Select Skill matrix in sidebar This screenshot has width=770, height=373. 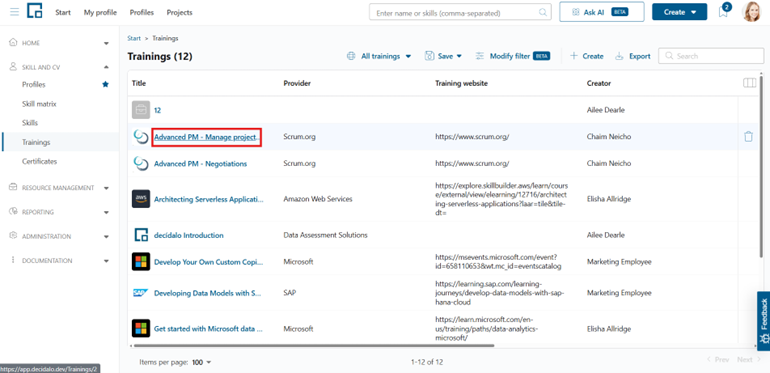(39, 104)
